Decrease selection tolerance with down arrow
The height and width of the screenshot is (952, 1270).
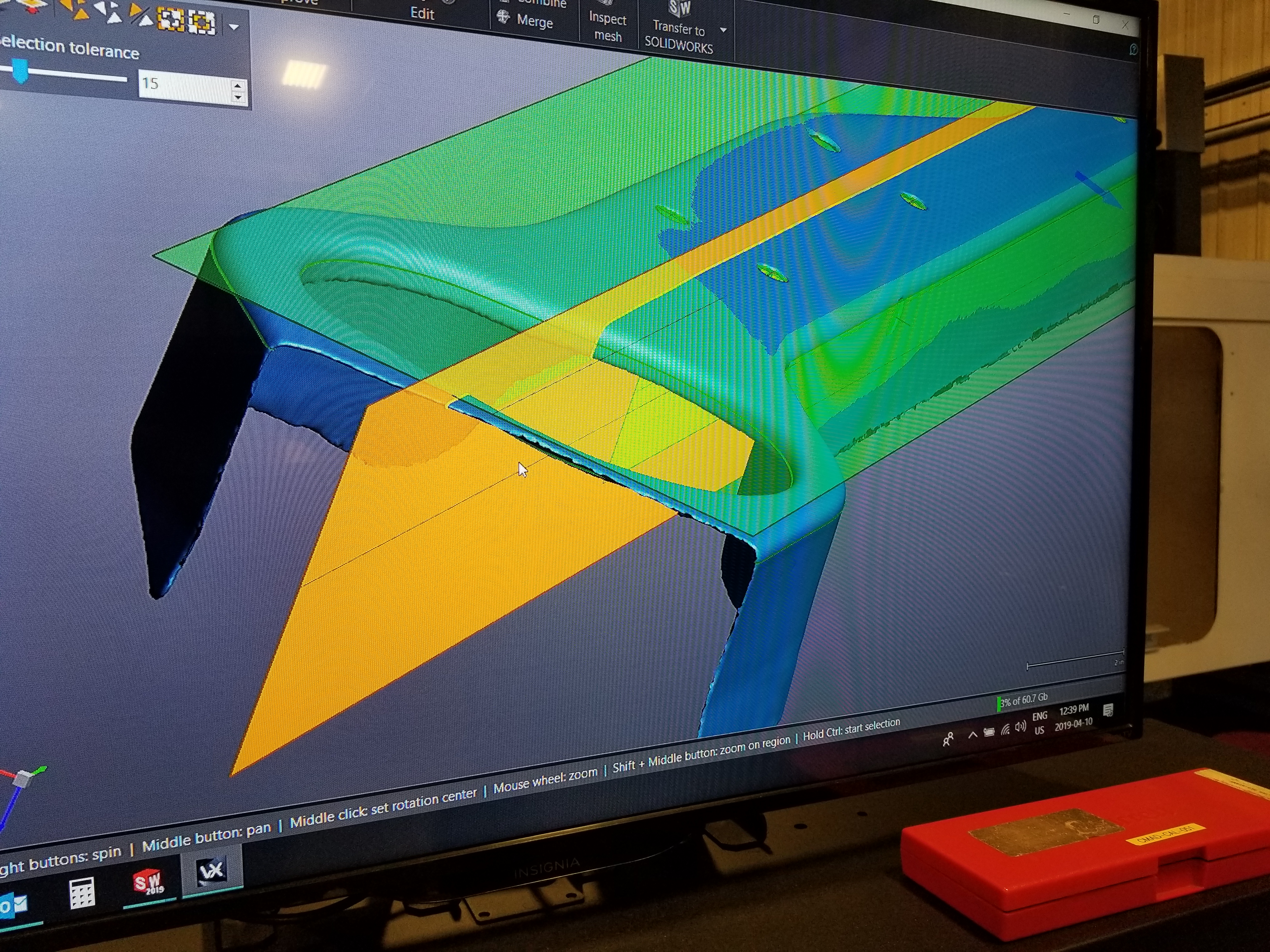click(238, 98)
